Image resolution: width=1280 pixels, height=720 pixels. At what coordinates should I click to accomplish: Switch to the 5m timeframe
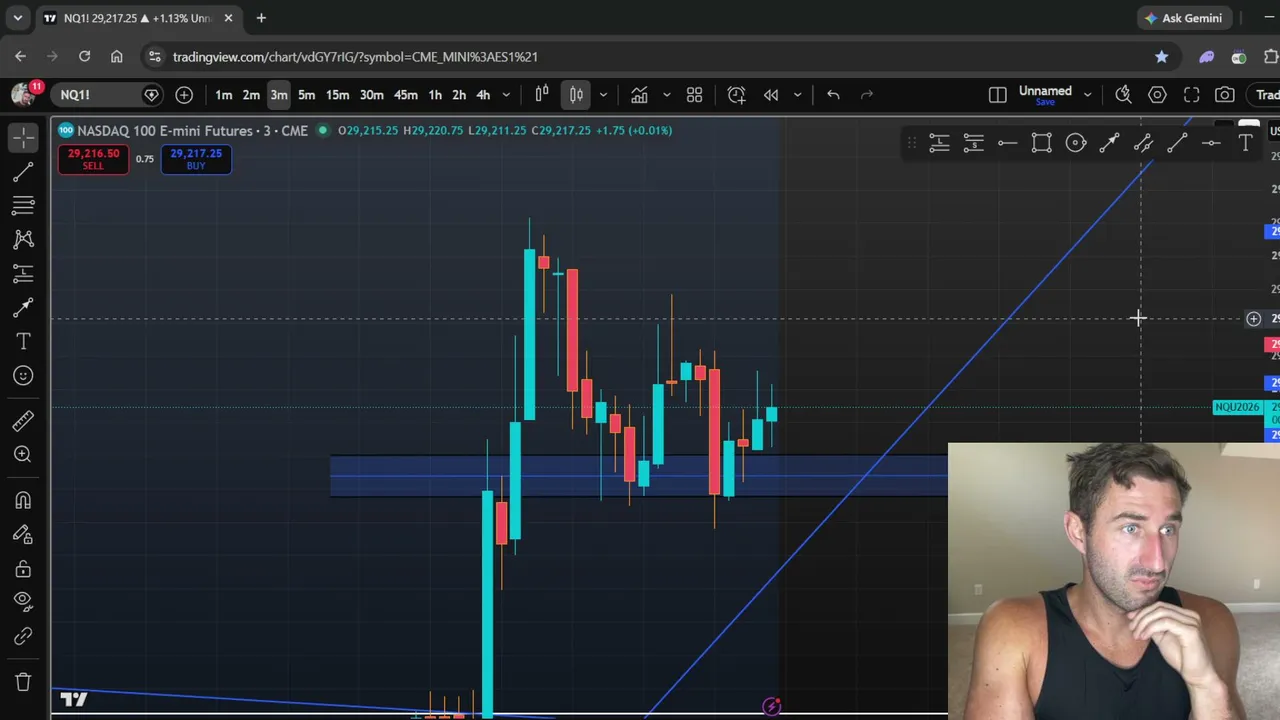pos(307,95)
